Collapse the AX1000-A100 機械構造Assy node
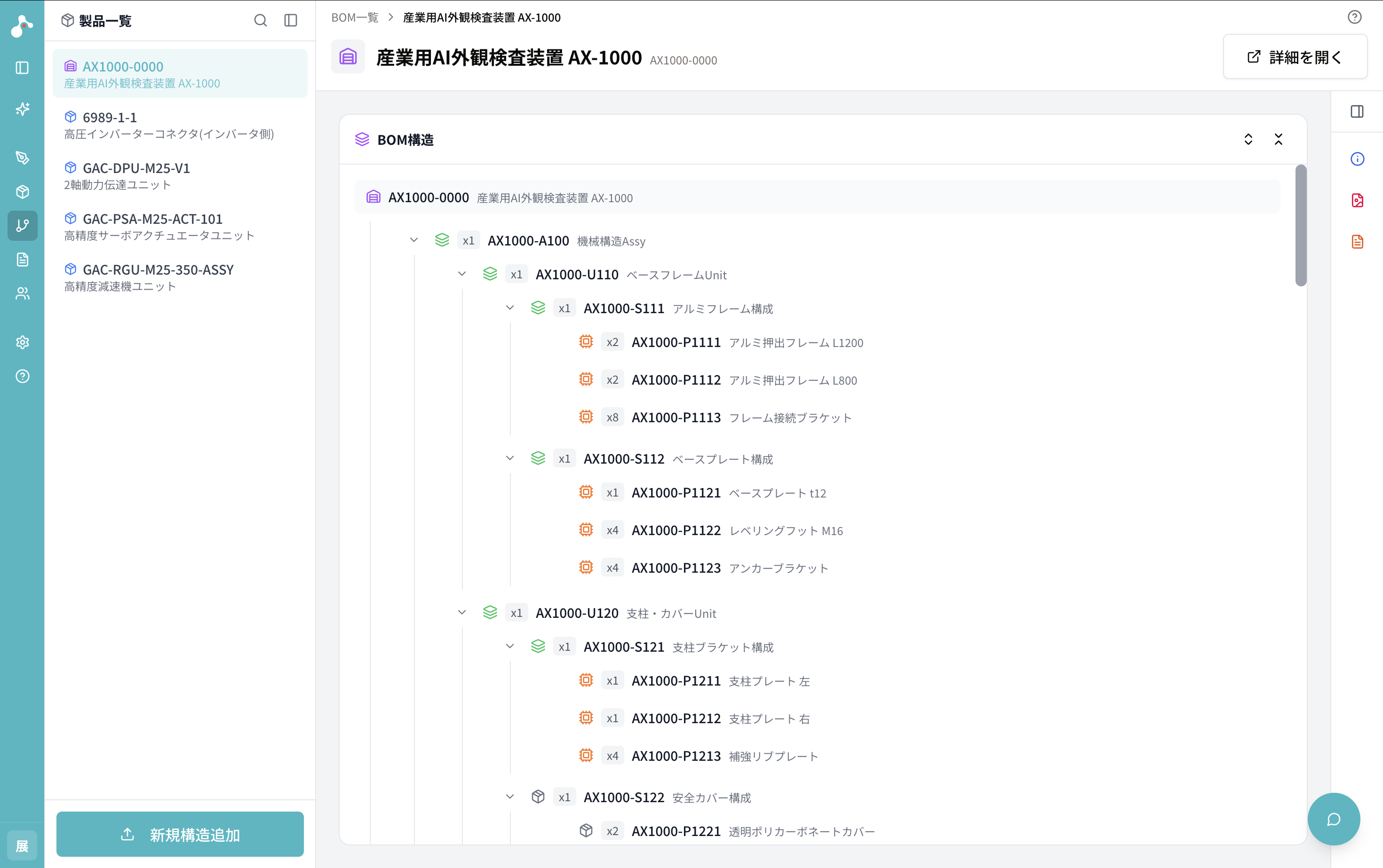This screenshot has width=1383, height=868. click(x=414, y=240)
